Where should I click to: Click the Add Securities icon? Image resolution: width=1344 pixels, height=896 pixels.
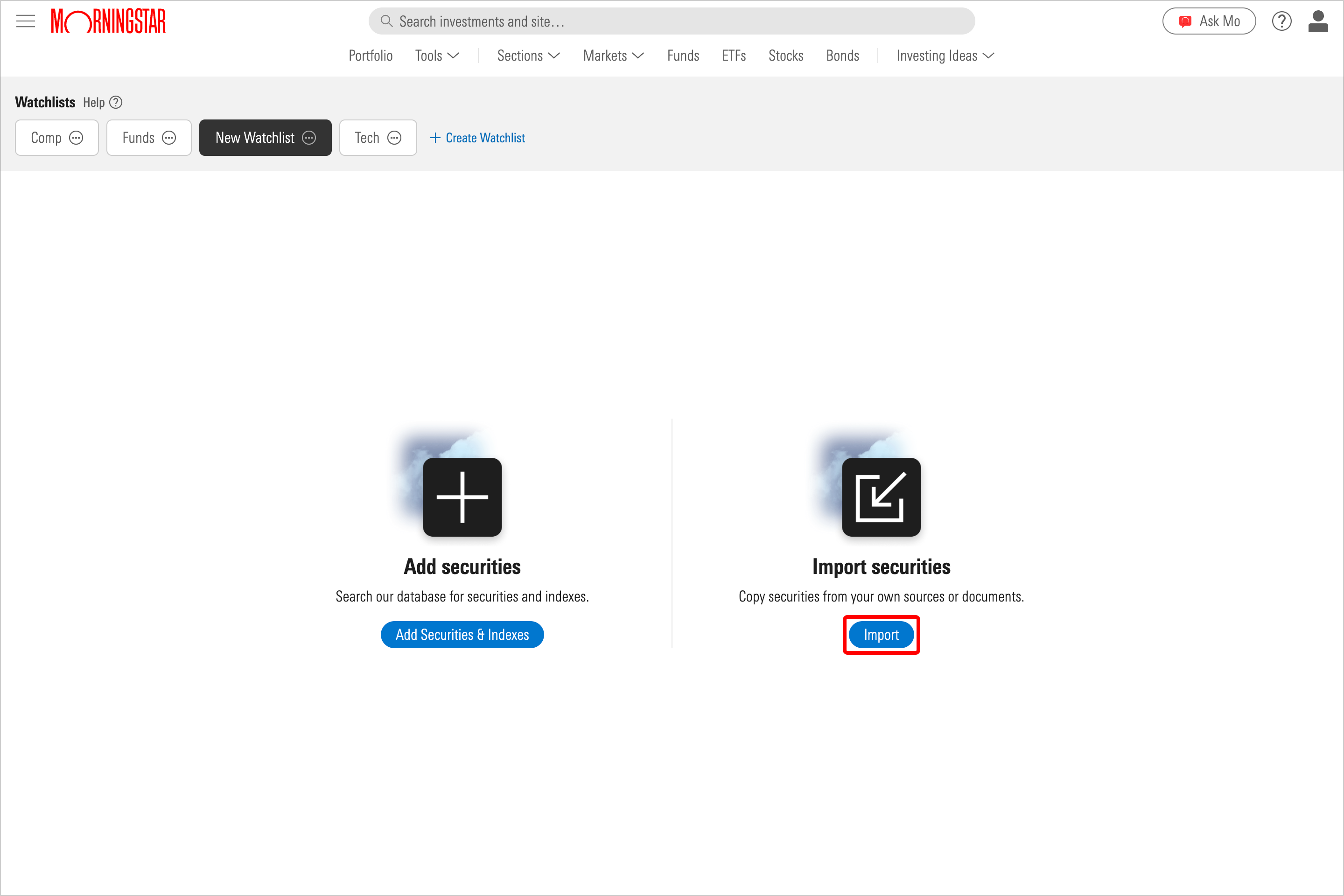(462, 496)
